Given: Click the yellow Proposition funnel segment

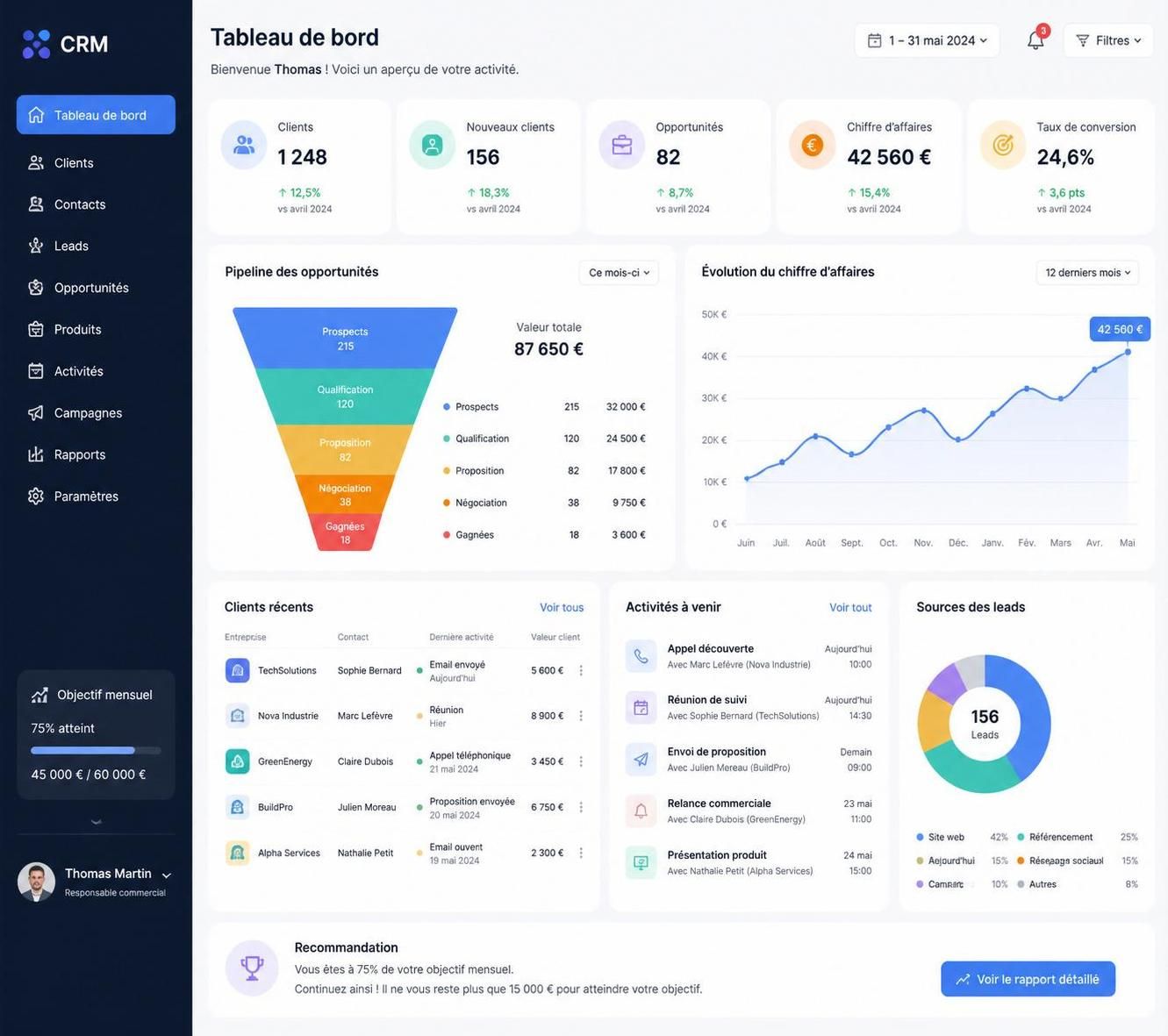Looking at the screenshot, I should 345,450.
